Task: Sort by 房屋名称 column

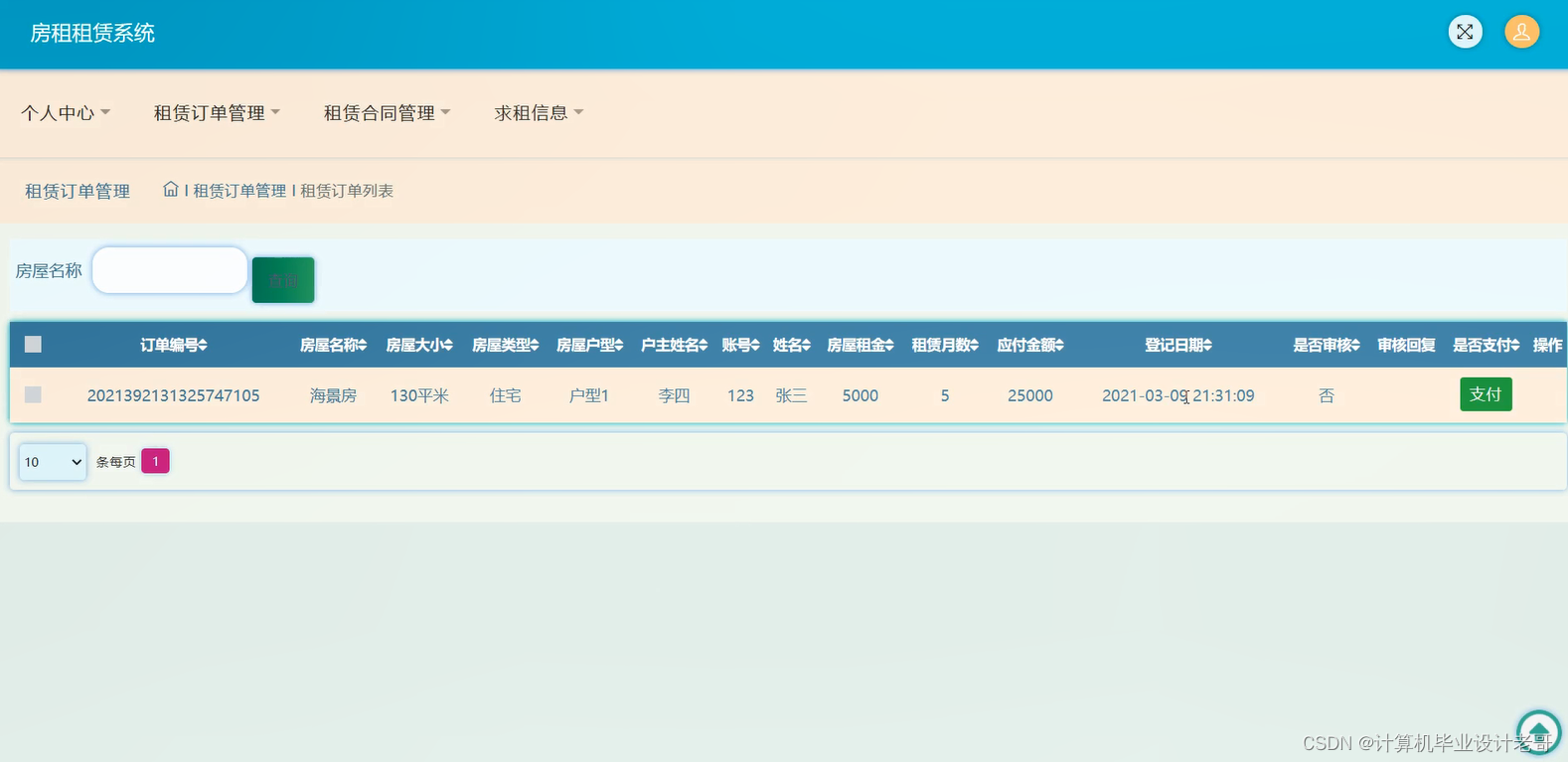Action: coord(334,345)
